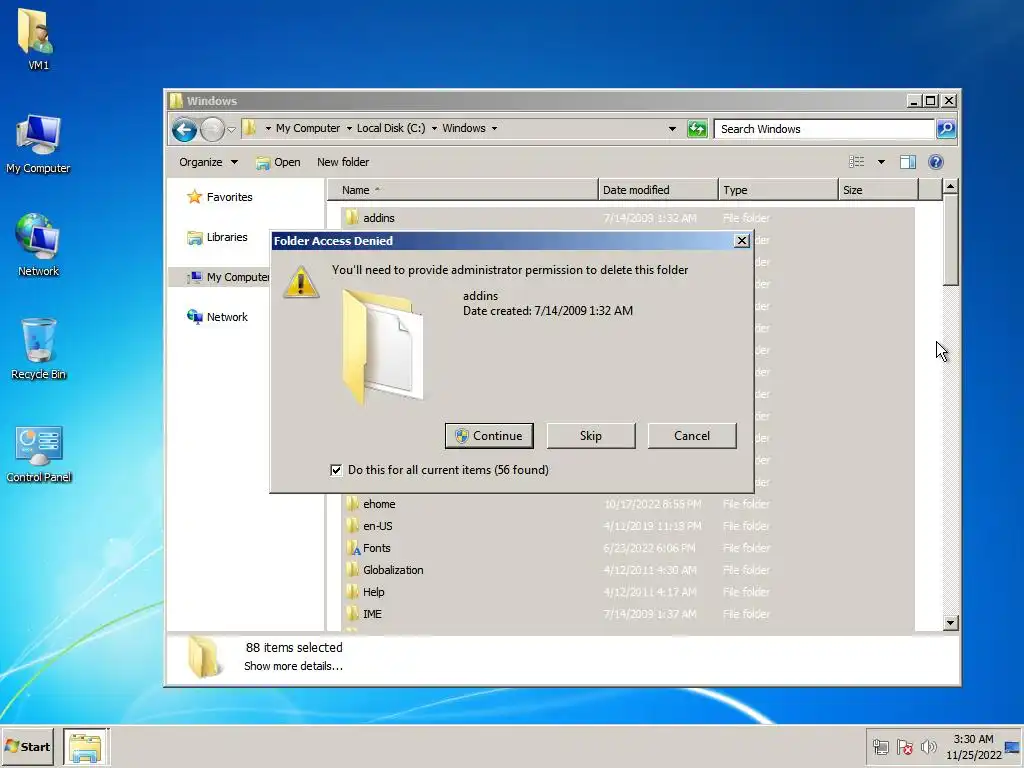This screenshot has height=768, width=1024.
Task: Cancel the Folder Access Denied dialog
Action: [x=692, y=436]
